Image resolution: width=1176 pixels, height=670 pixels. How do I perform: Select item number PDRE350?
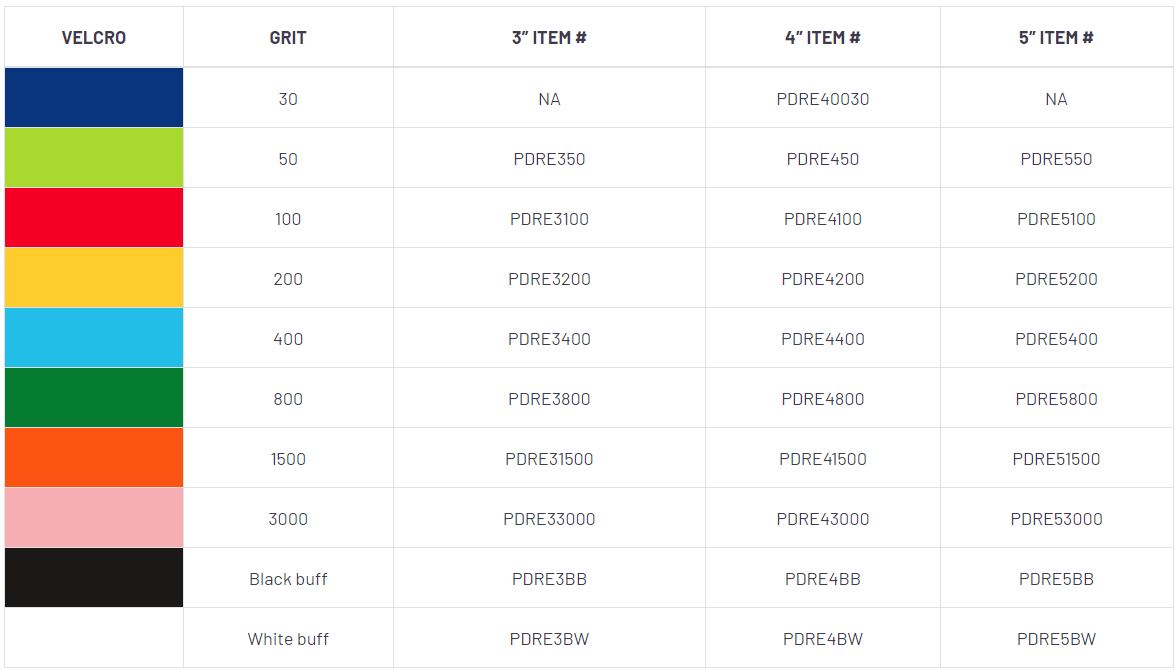pyautogui.click(x=549, y=159)
